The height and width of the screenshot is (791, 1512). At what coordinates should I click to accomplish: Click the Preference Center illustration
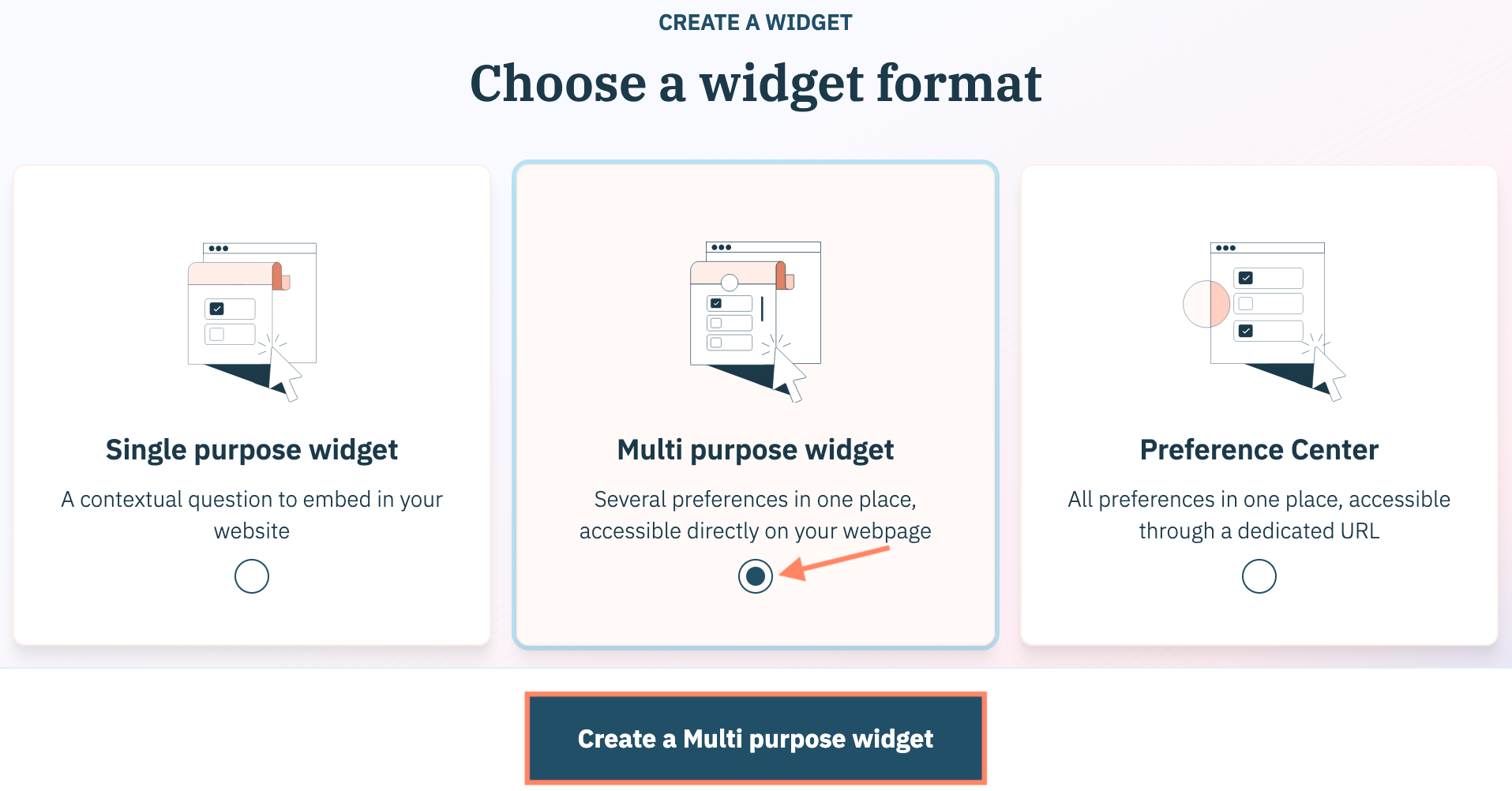[1262, 320]
